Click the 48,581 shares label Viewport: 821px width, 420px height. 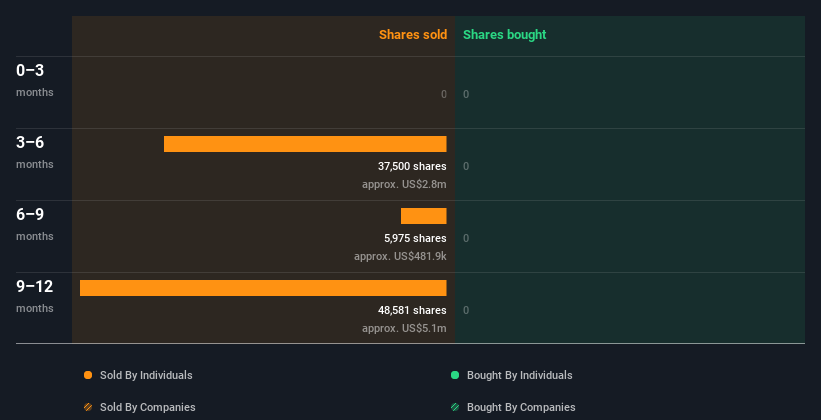(412, 311)
